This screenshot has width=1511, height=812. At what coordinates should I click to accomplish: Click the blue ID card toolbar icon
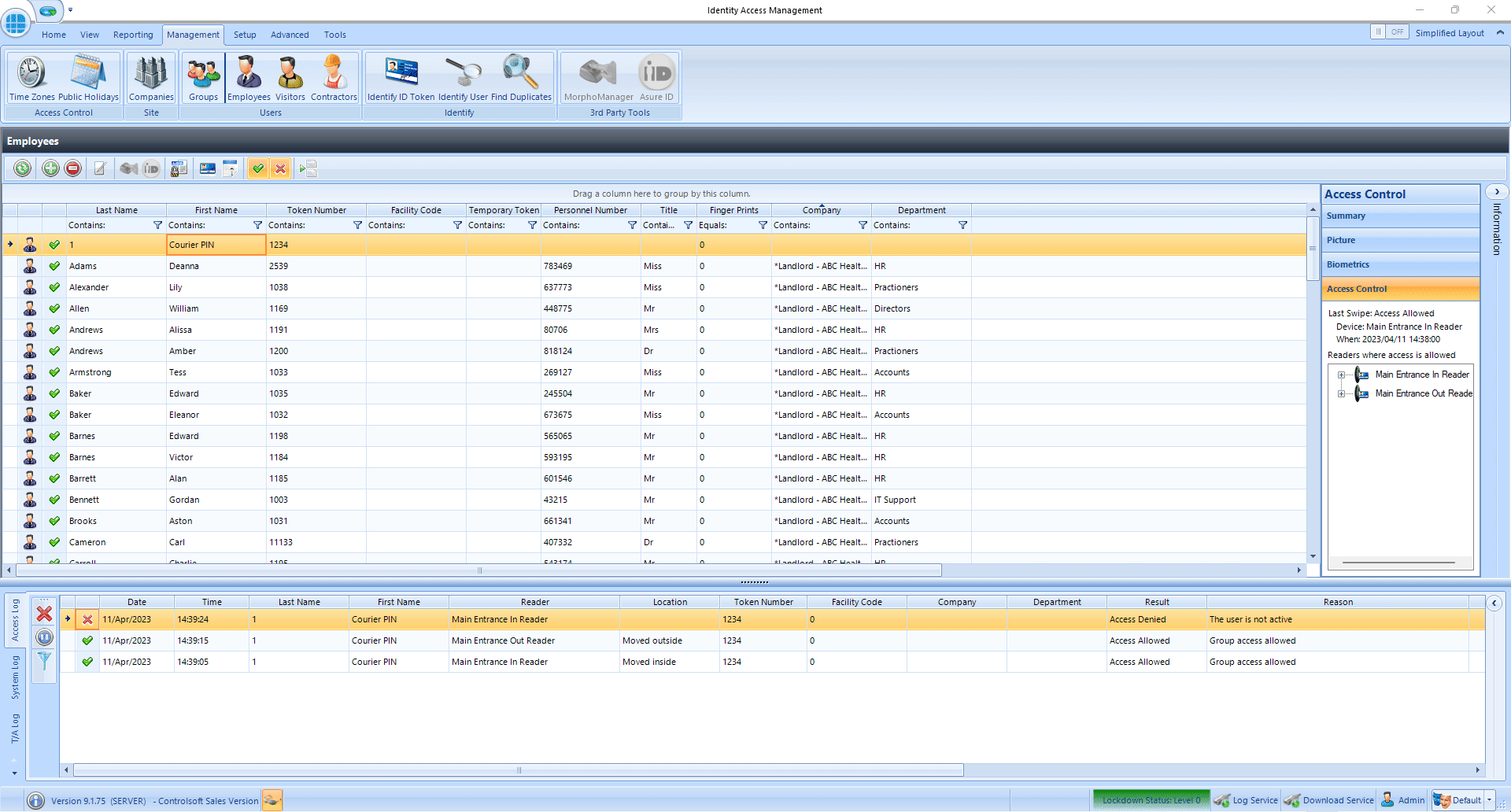208,168
